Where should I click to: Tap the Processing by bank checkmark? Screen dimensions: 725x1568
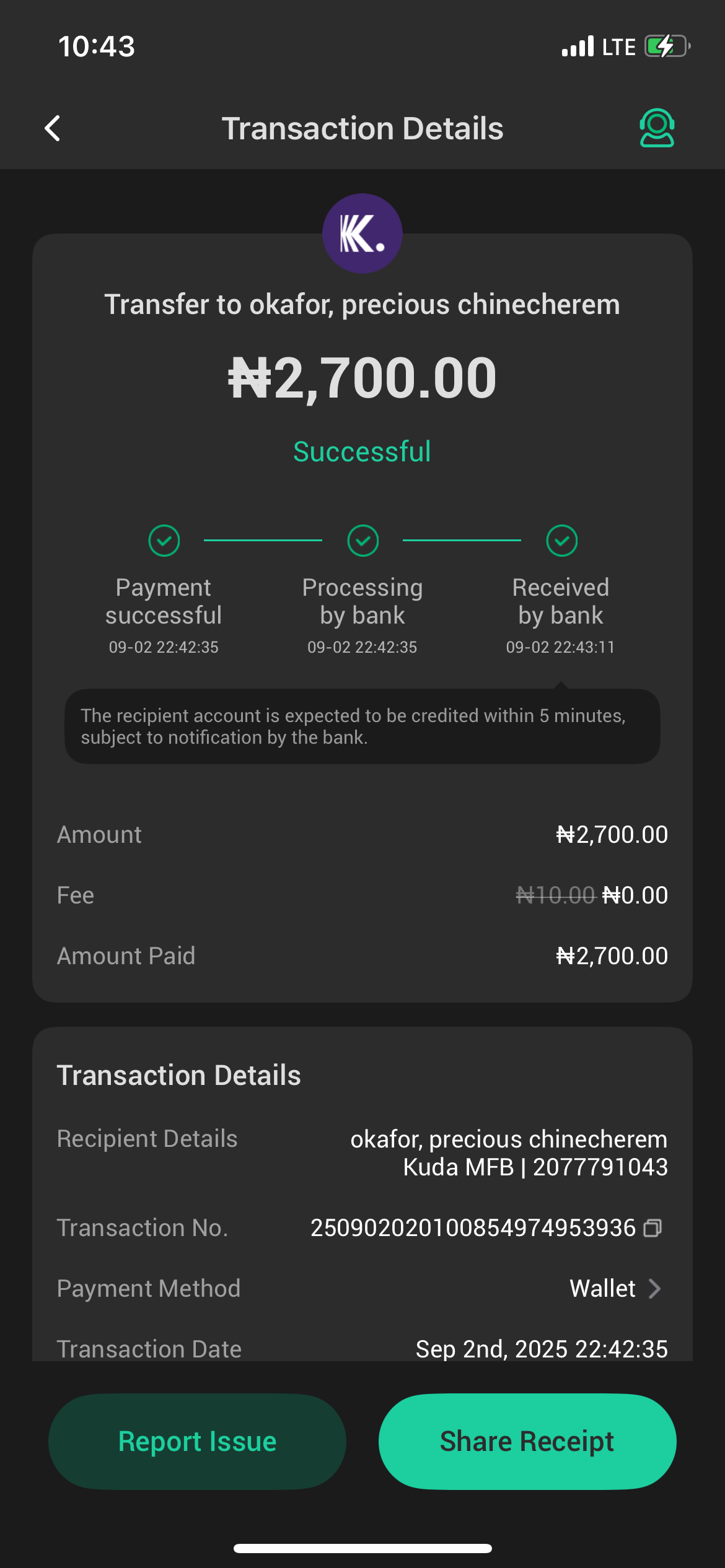[363, 541]
